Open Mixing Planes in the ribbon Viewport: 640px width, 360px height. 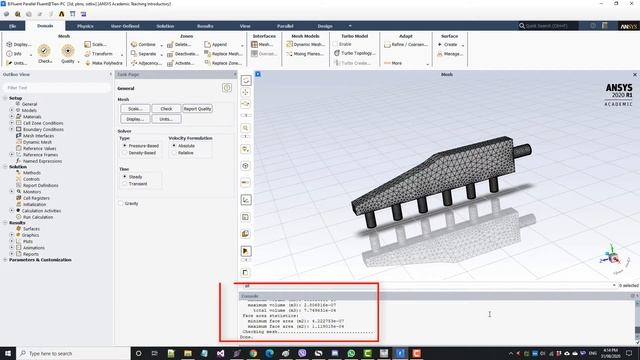pos(305,53)
